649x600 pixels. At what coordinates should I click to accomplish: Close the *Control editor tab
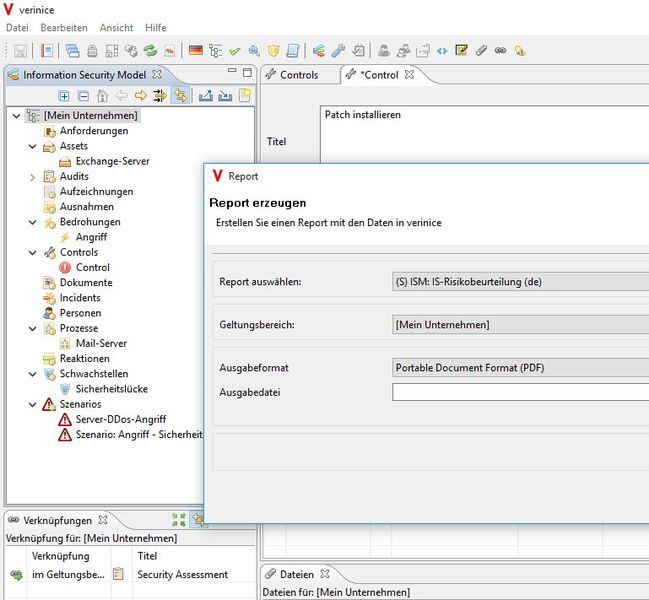(409, 74)
